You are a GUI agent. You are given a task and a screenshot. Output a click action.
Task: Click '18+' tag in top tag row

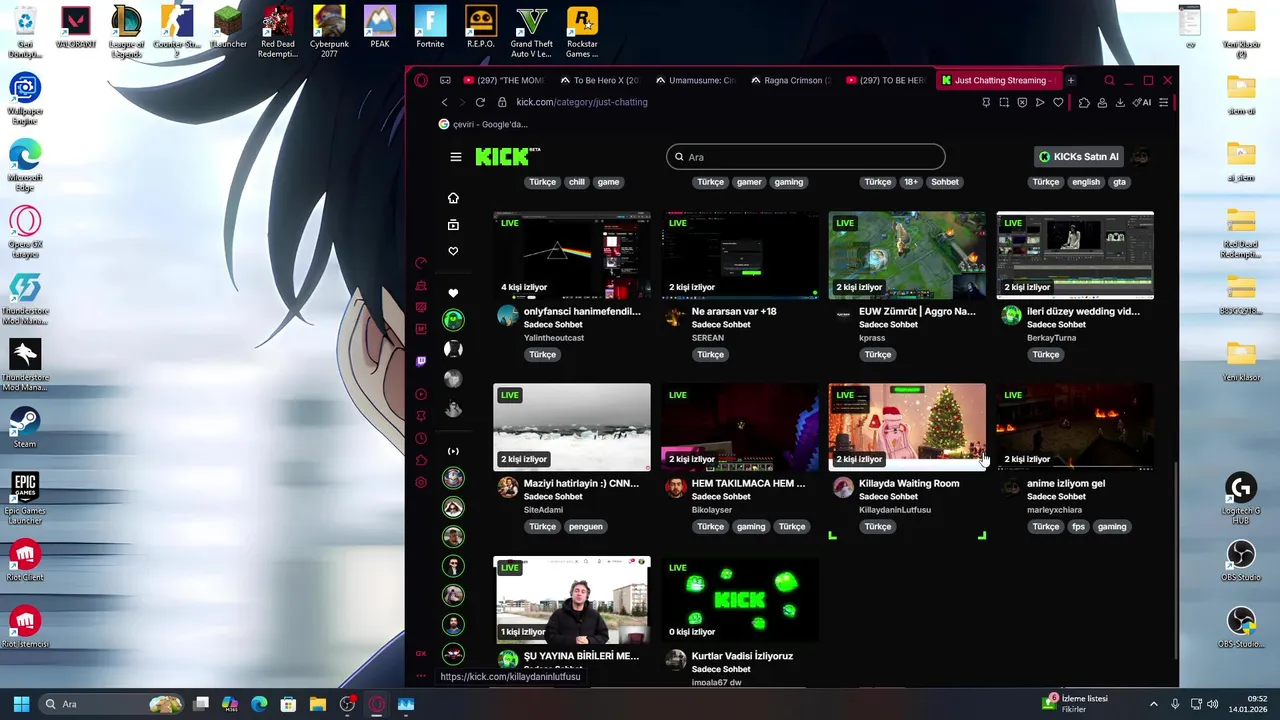coord(910,182)
